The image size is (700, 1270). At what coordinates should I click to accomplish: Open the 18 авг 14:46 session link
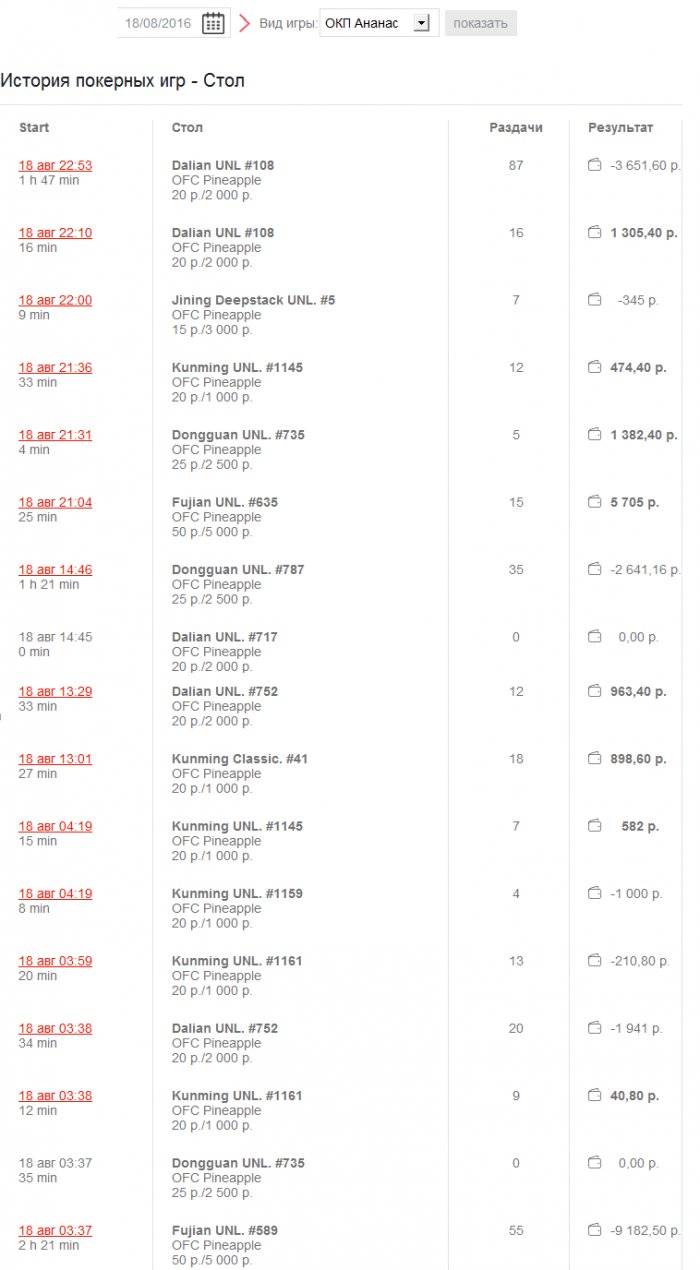point(55,569)
